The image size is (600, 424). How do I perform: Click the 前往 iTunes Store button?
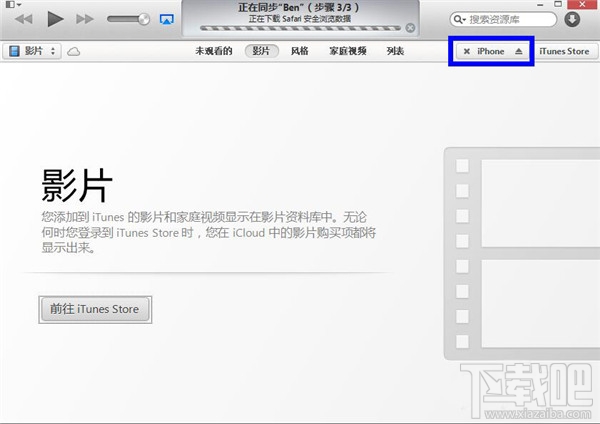(x=95, y=309)
